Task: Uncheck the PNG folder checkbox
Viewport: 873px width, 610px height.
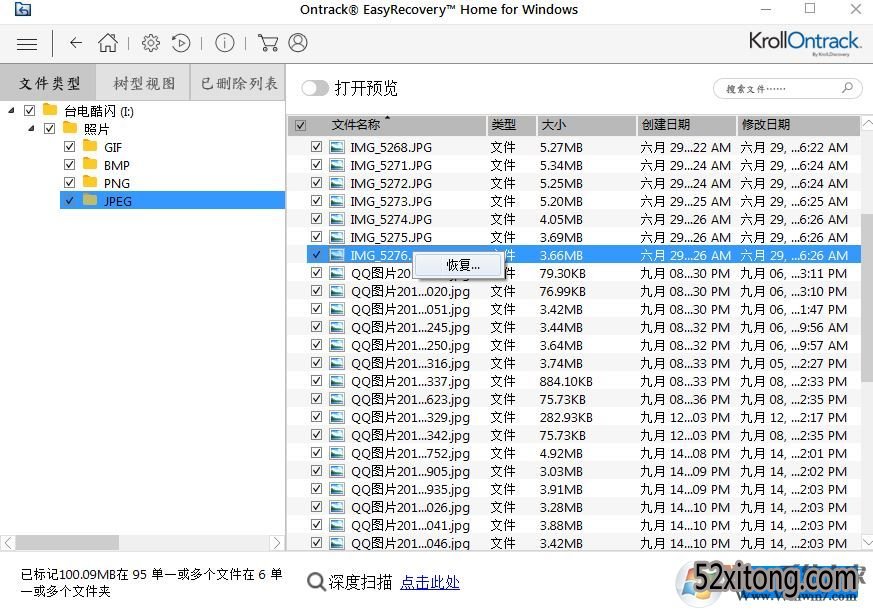Action: click(70, 183)
